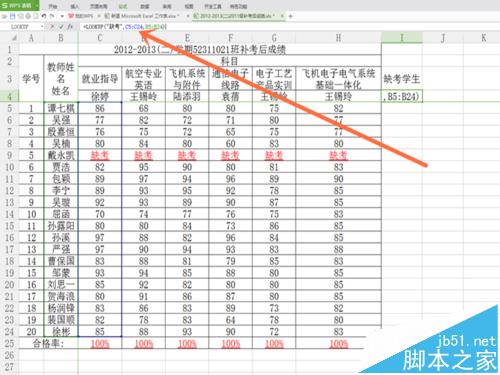The image size is (500, 375).
Task: Switch to the 数据 ribbon tab
Action: pos(145,6)
